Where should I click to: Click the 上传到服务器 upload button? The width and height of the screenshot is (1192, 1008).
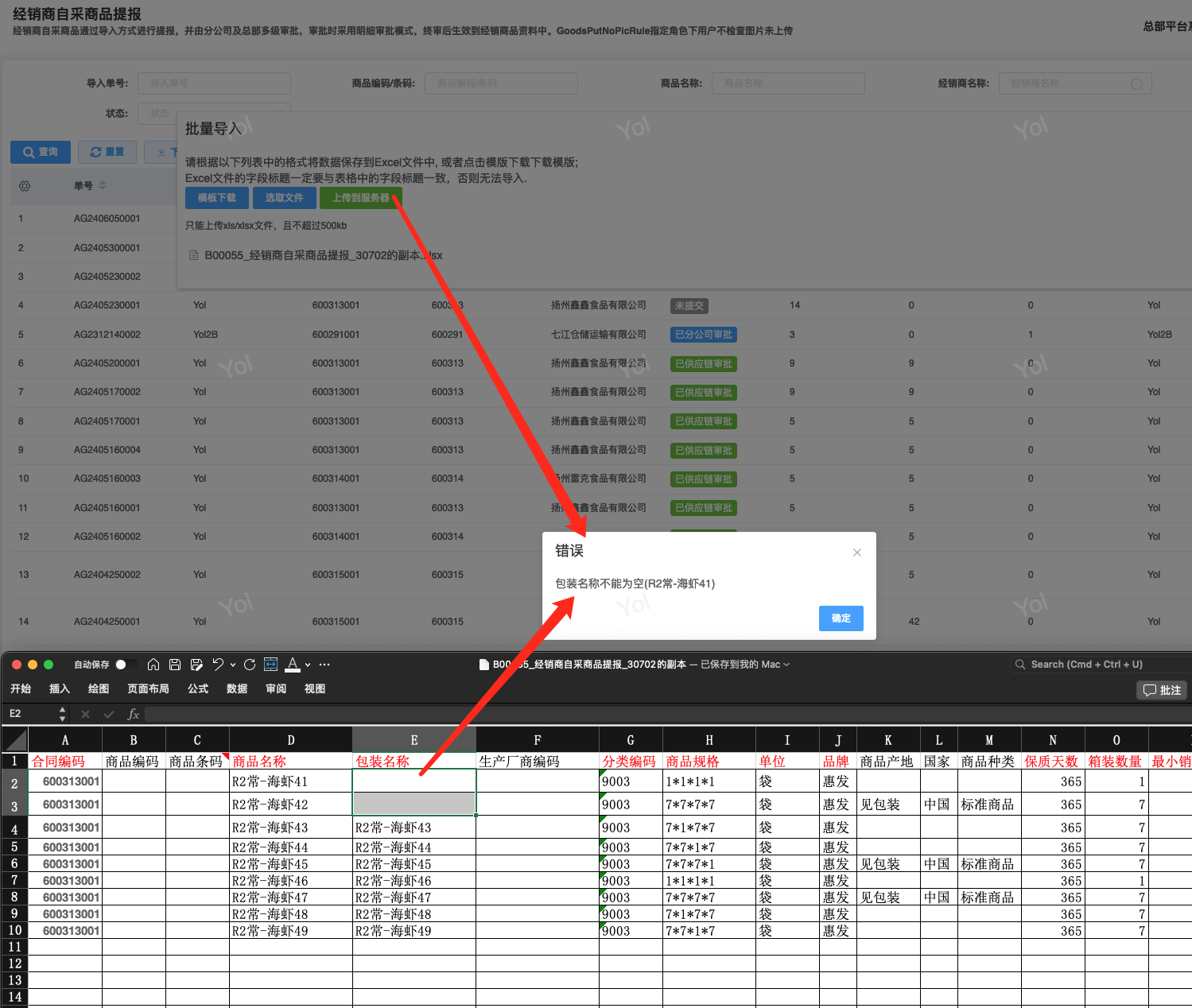[361, 198]
